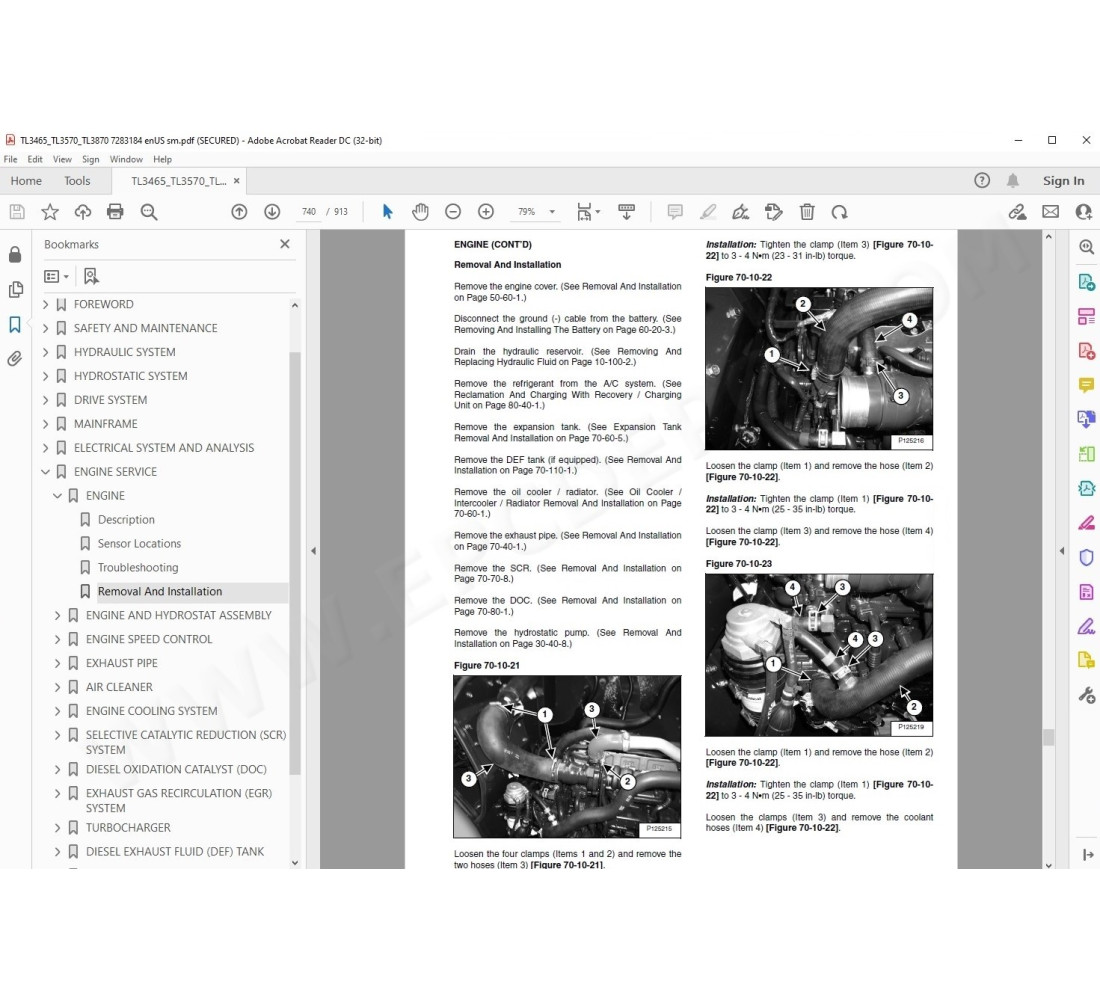Image resolution: width=1100 pixels, height=1000 pixels.
Task: Select the arrow selection tool
Action: coord(387,212)
